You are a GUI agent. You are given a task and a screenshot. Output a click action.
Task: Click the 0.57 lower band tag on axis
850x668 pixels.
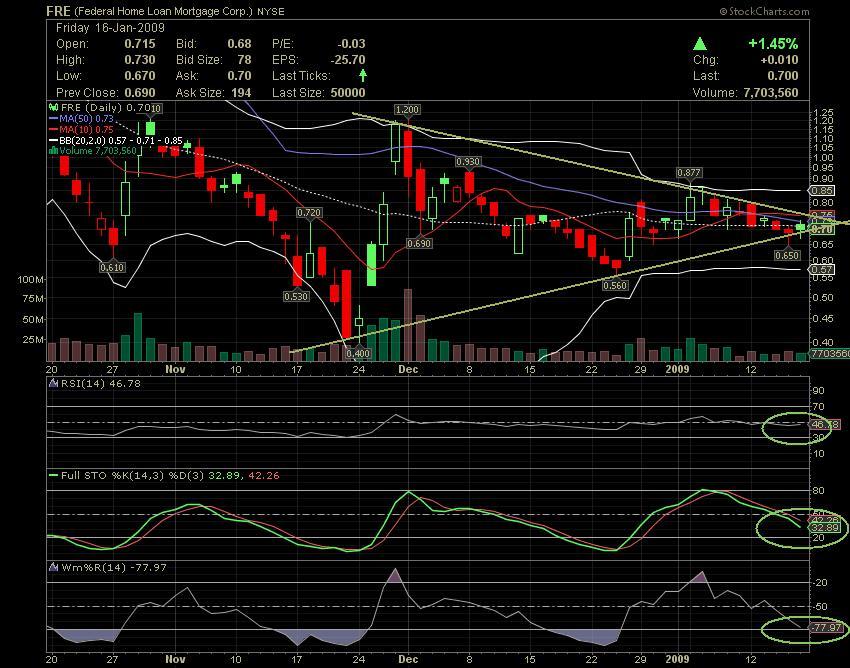pyautogui.click(x=822, y=269)
